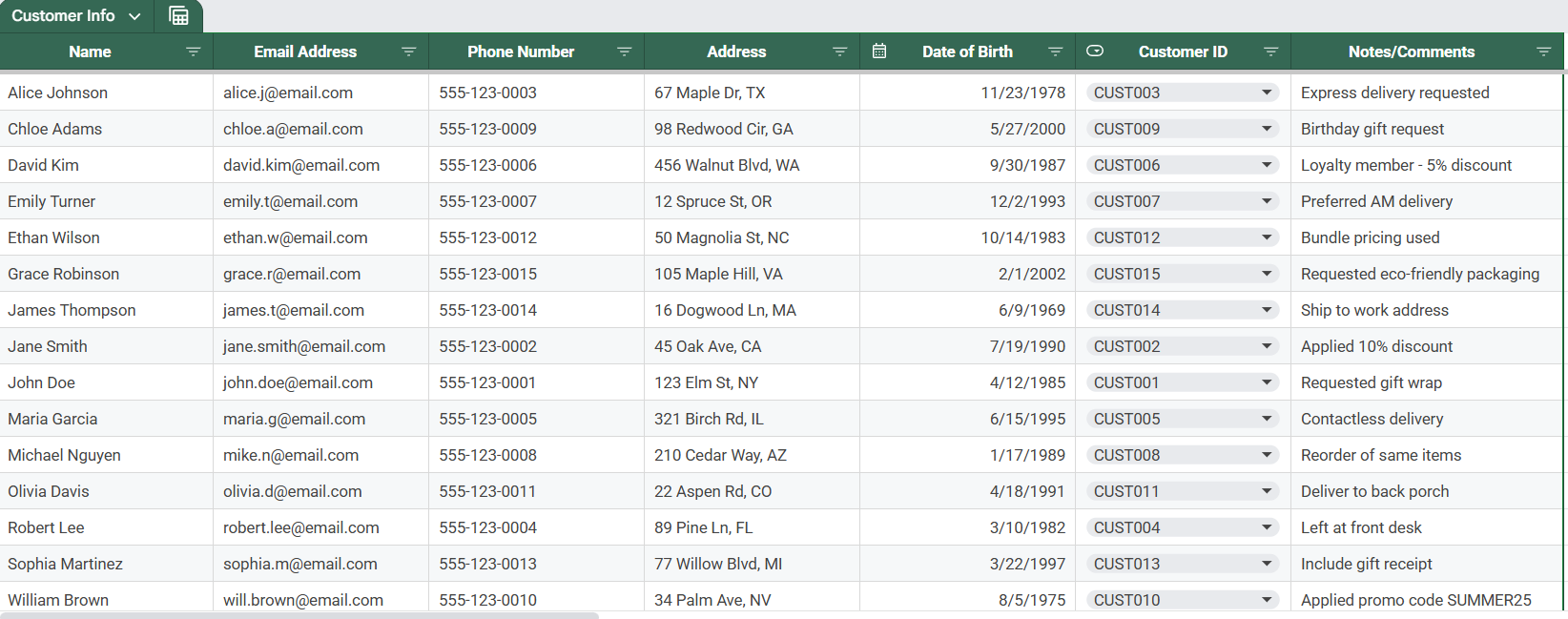
Task: Select the Sophia Martinez name cell
Action: (106, 564)
